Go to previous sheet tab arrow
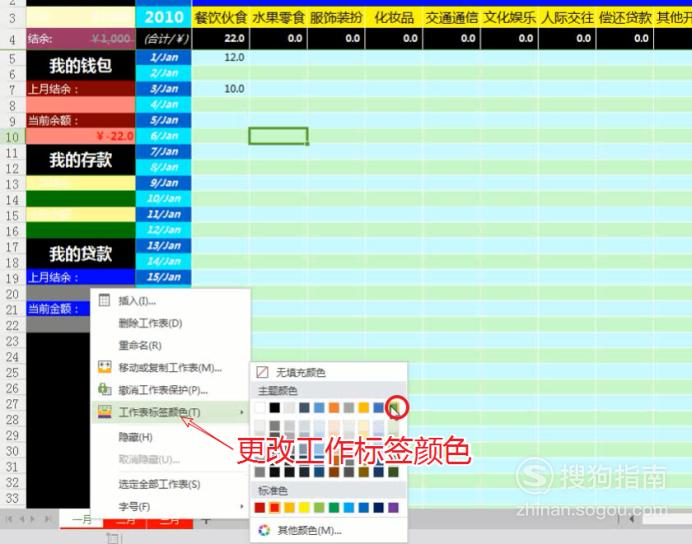Image resolution: width=692 pixels, height=544 pixels. tap(21, 519)
